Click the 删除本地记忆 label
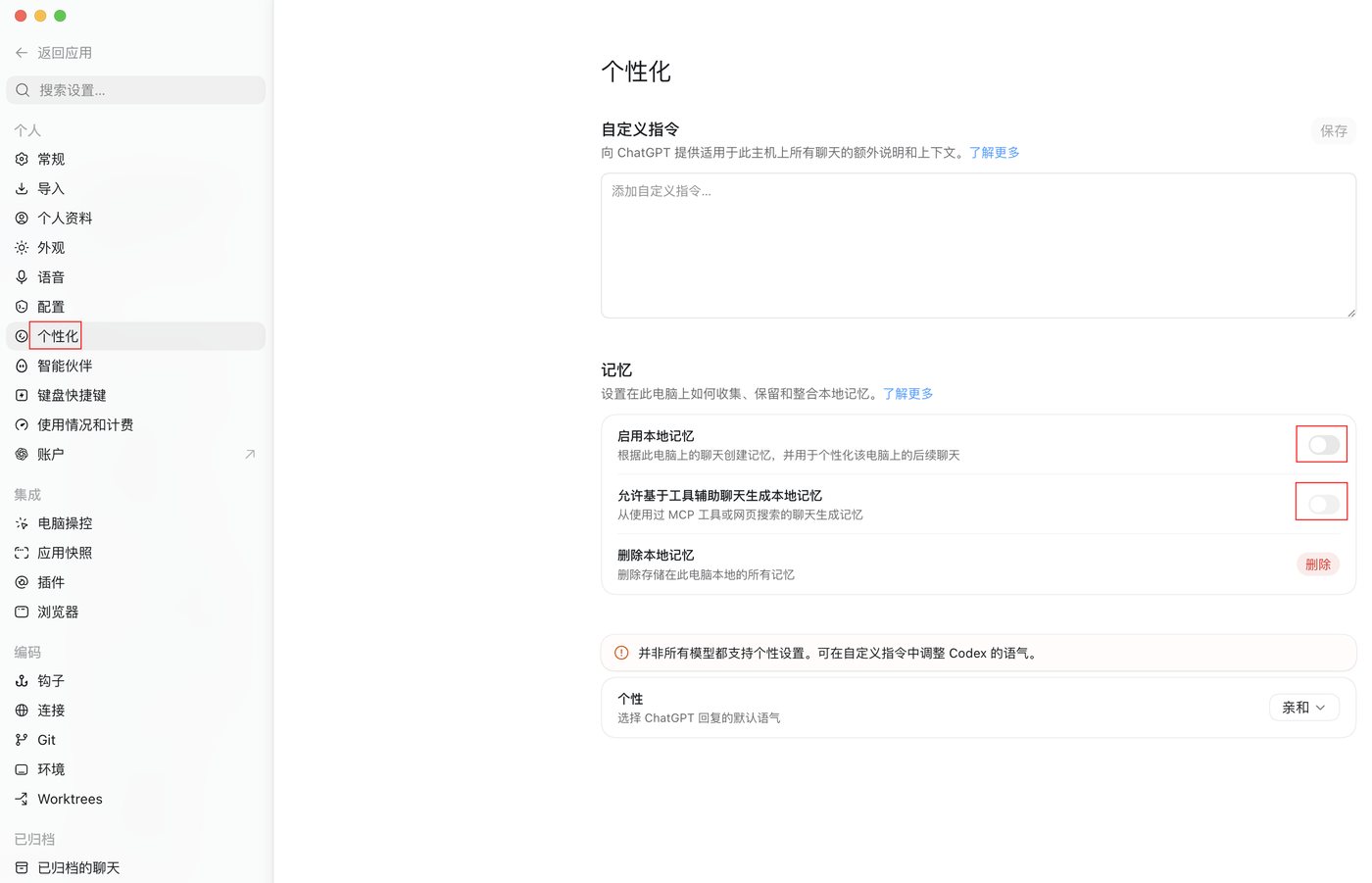1372x883 pixels. (x=656, y=556)
